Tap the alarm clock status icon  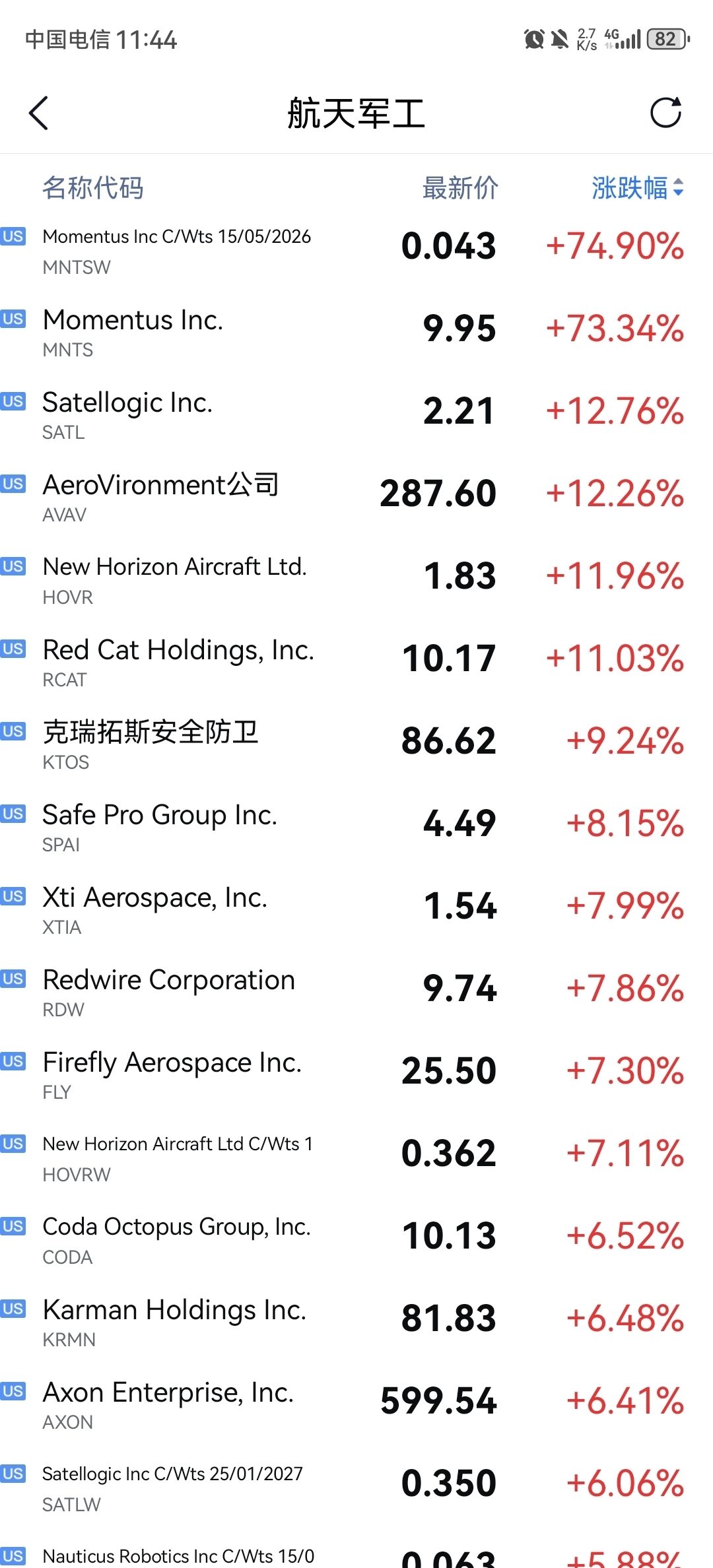pos(534,40)
